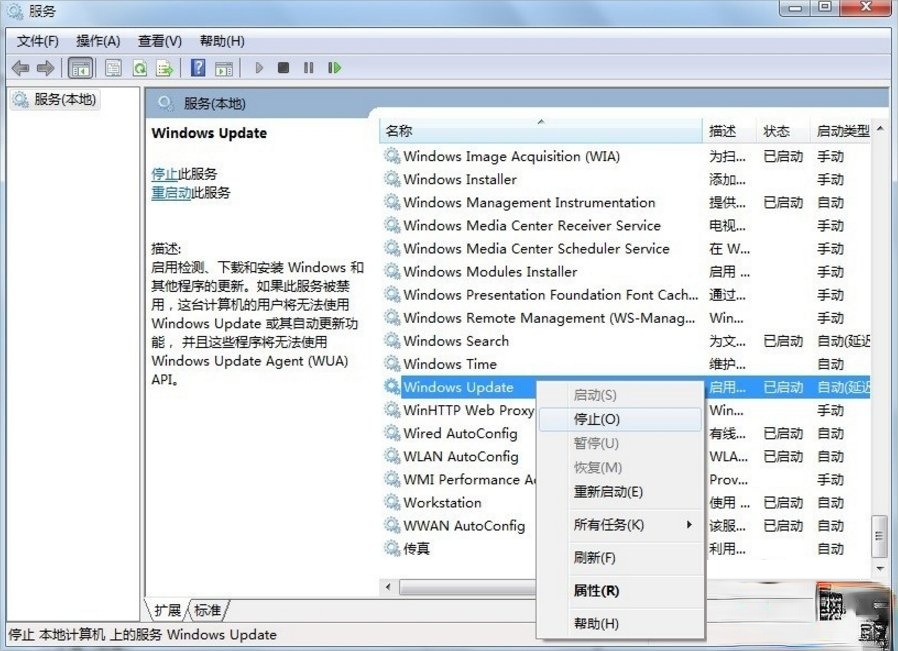Click gear icon of WinHTTP Web Proxy row

pos(392,410)
